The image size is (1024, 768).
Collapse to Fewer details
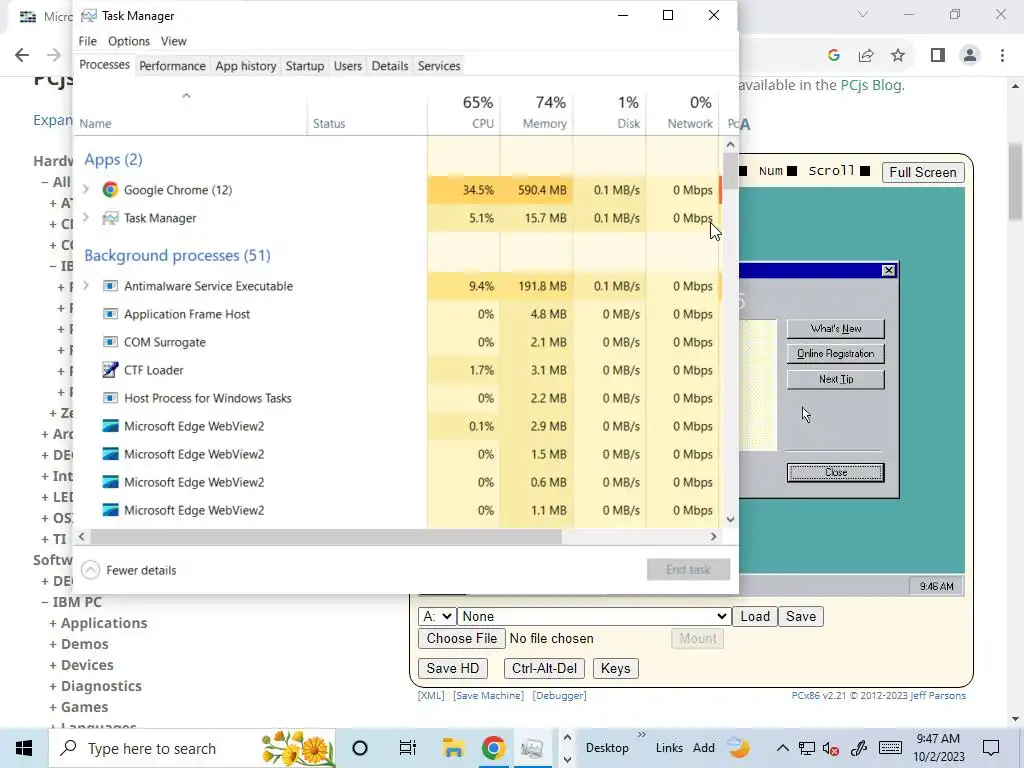click(129, 570)
